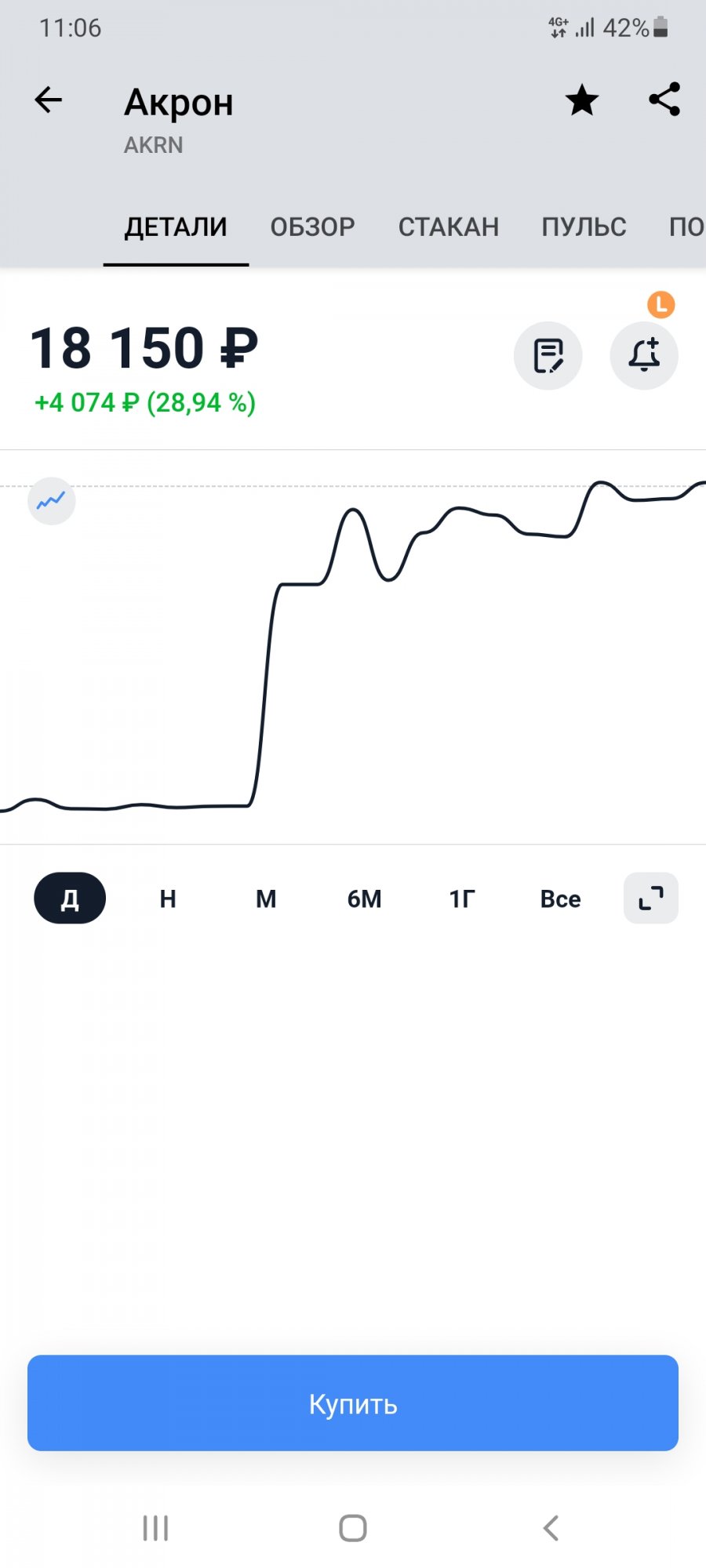This screenshot has height=1568, width=706.
Task: Go to the ПУЛЬС tab
Action: click(584, 227)
